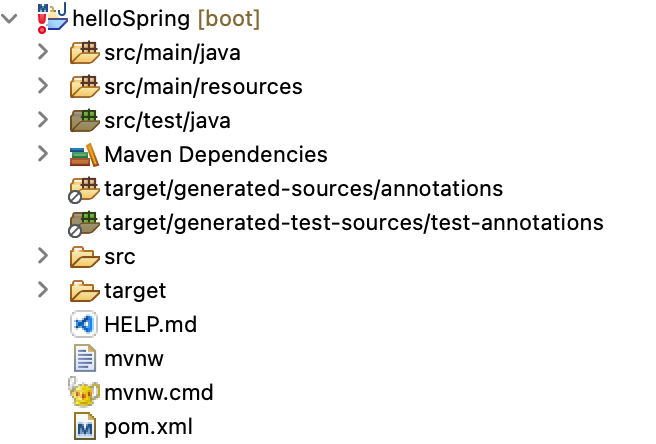
Task: Expand the Maven Dependencies node
Action: [x=42, y=155]
